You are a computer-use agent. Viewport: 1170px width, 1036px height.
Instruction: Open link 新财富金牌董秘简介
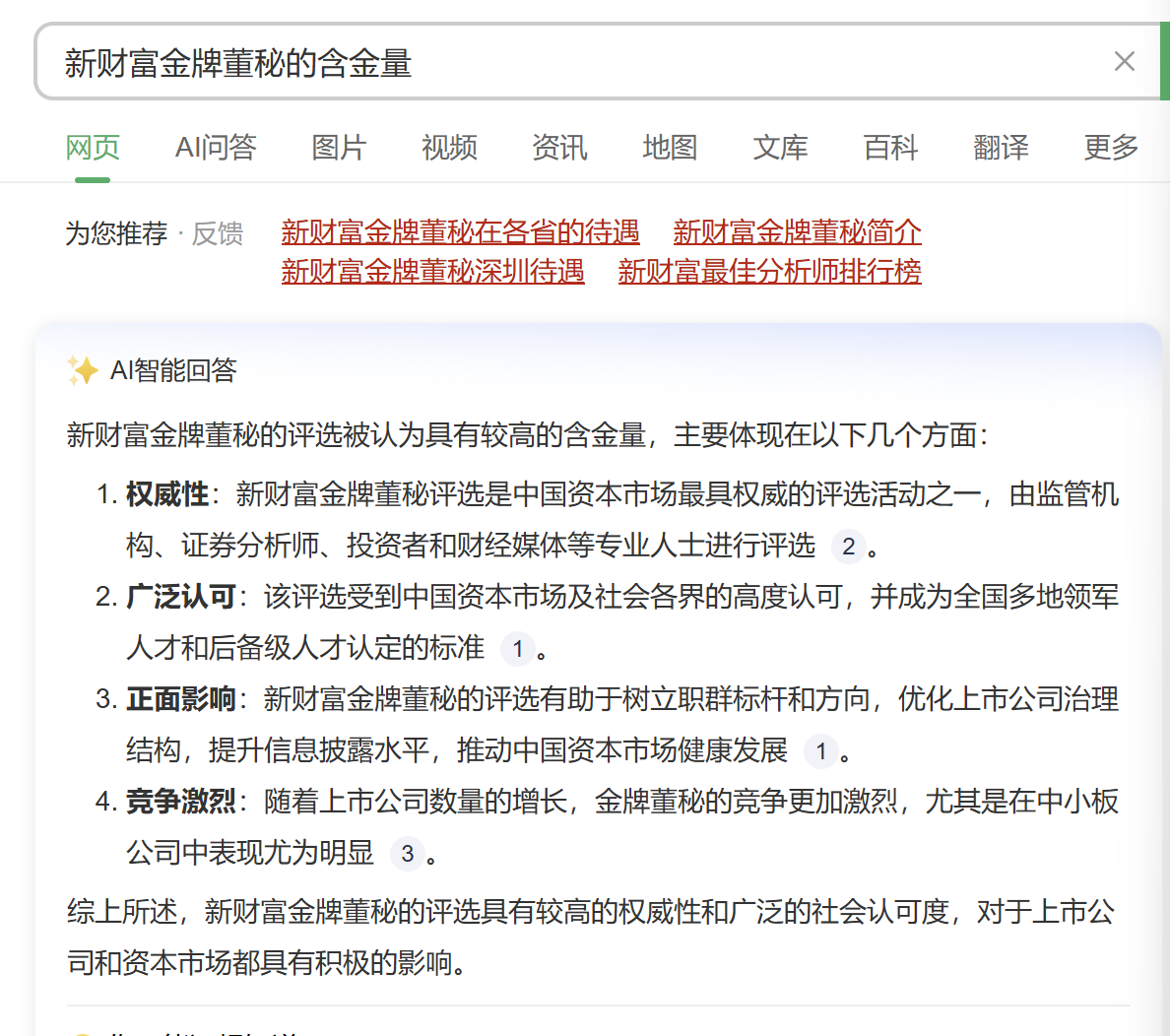pyautogui.click(x=797, y=232)
